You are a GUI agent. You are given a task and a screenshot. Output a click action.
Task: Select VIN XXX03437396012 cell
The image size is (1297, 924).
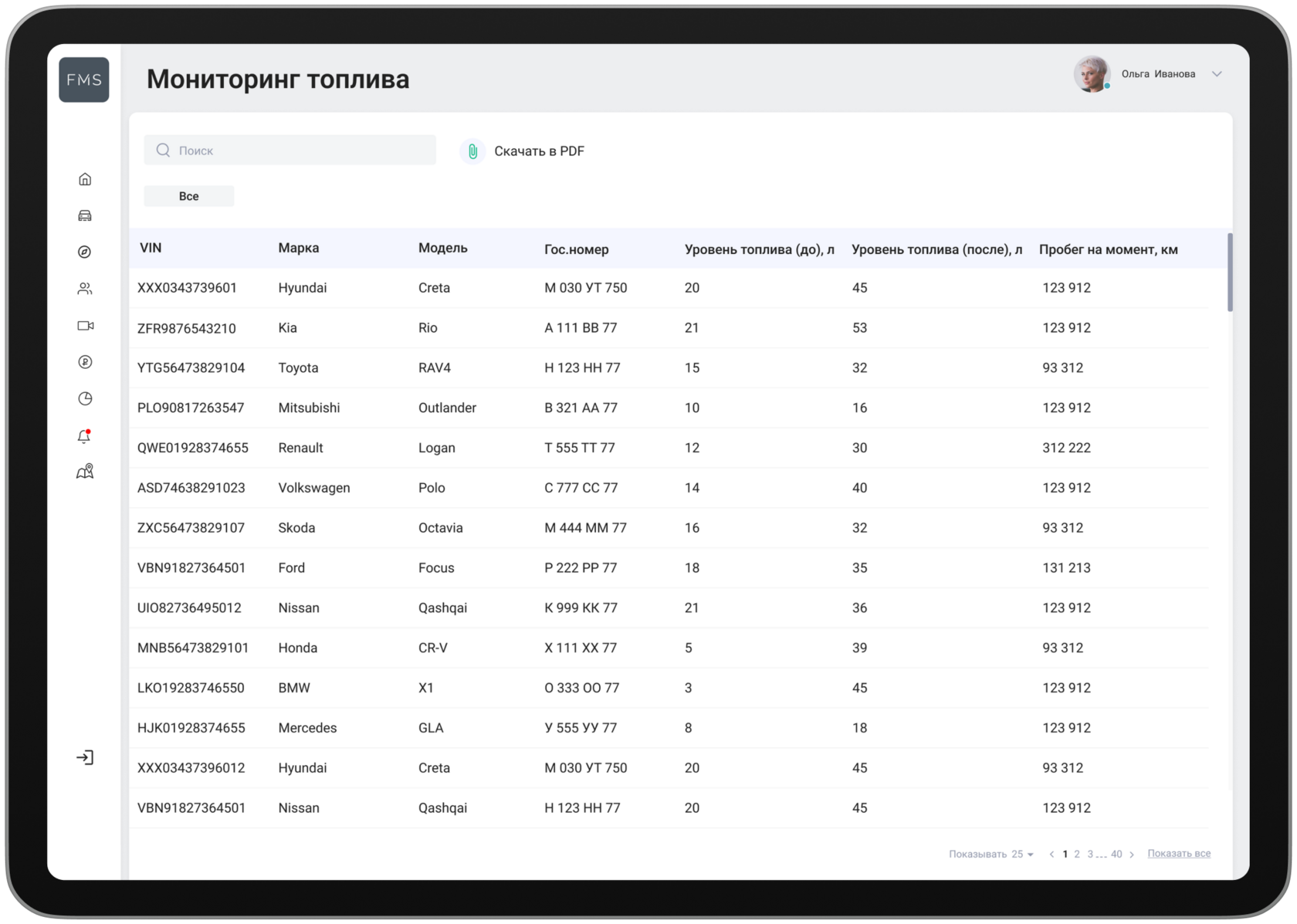(x=191, y=769)
